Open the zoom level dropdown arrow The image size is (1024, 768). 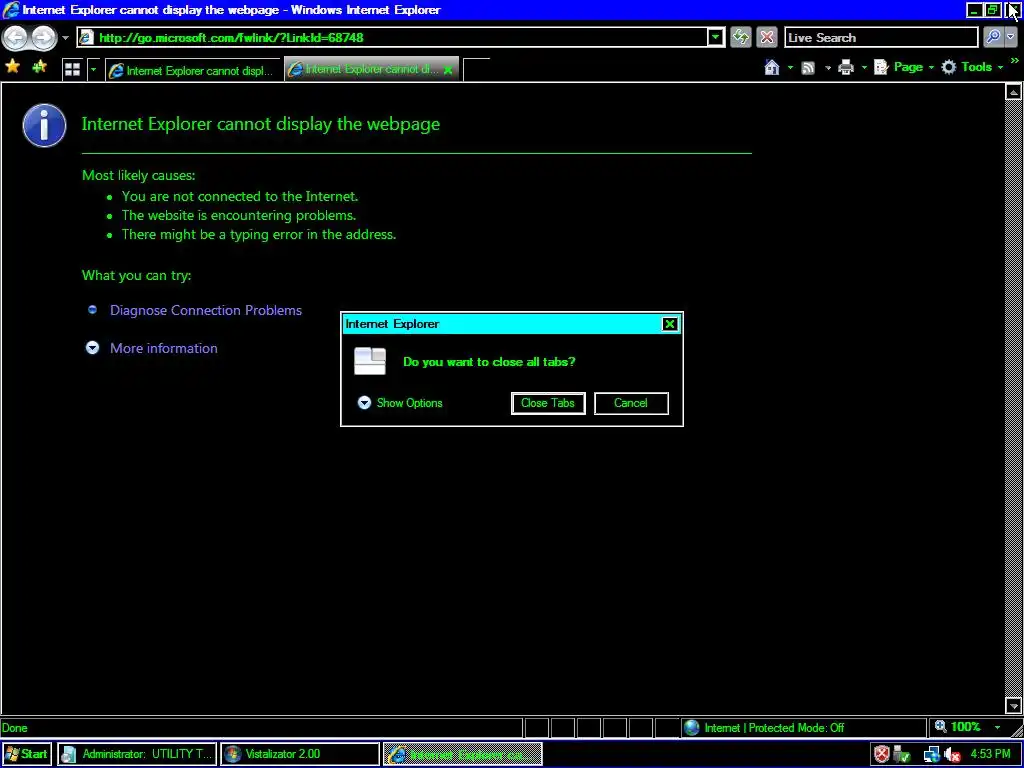point(997,728)
